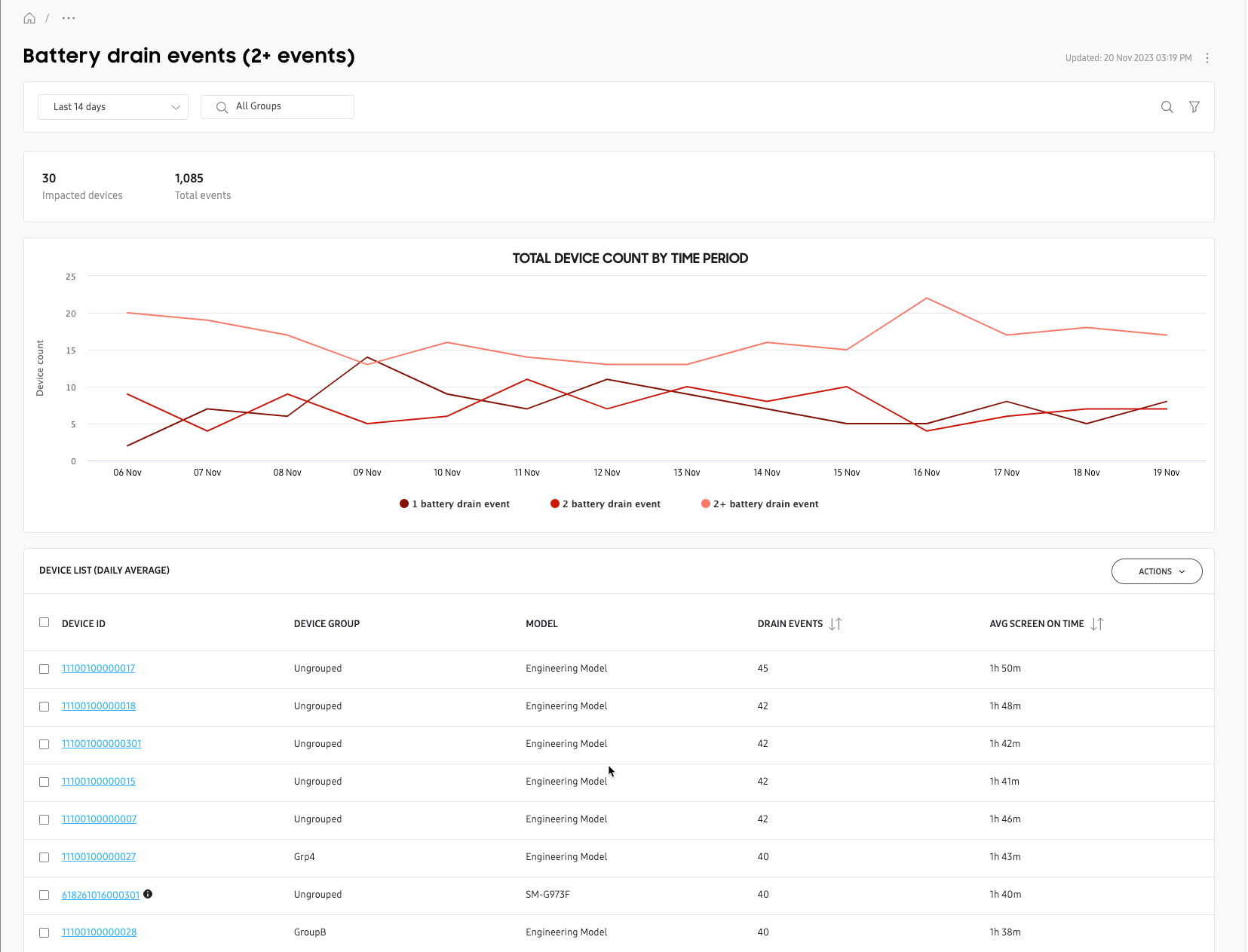1248x952 pixels.
Task: Tick checkbox for device 11100100000007
Action: tap(44, 820)
